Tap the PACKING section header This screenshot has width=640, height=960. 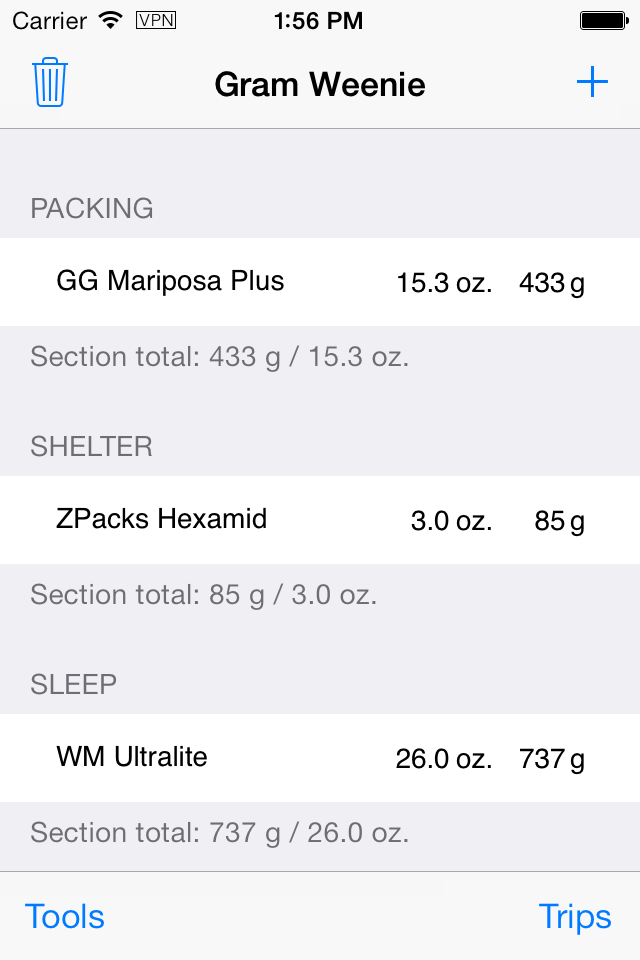click(92, 209)
